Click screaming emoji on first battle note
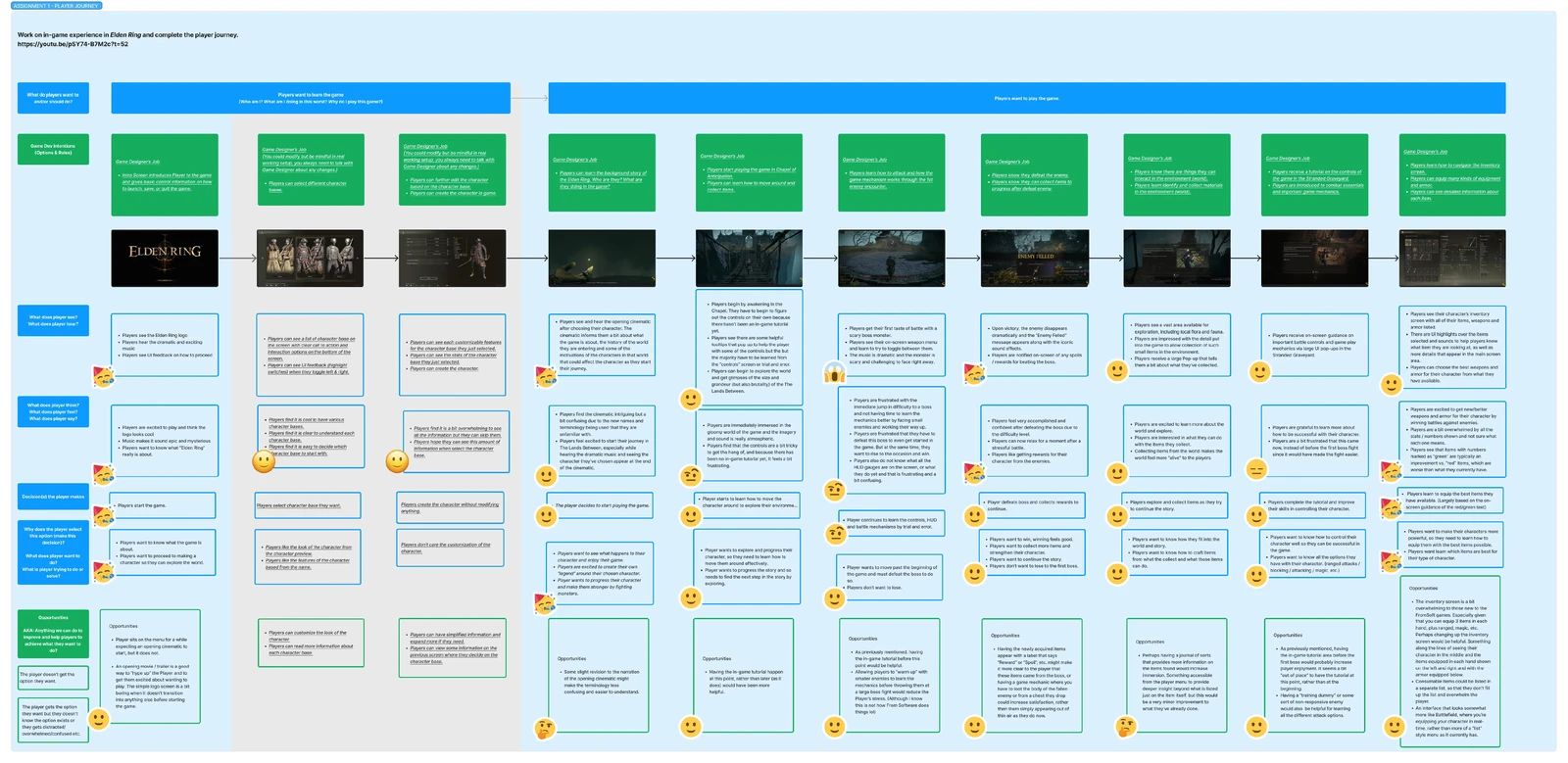Image resolution: width=1568 pixels, height=763 pixels. pyautogui.click(x=834, y=373)
